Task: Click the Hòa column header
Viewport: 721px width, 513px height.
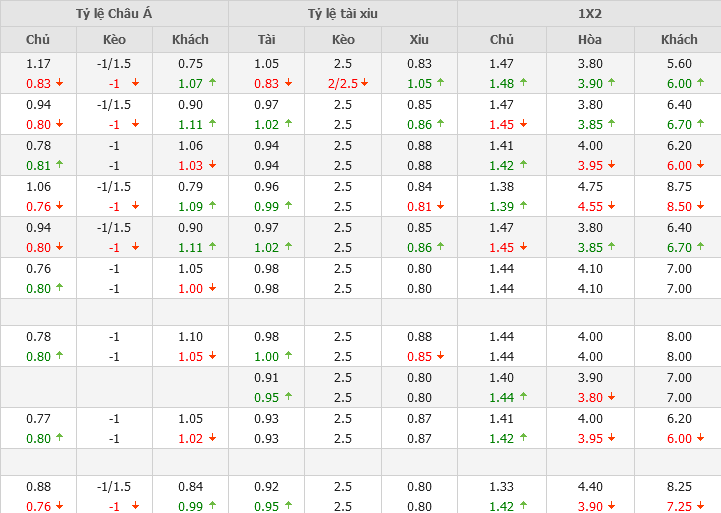Action: (589, 40)
